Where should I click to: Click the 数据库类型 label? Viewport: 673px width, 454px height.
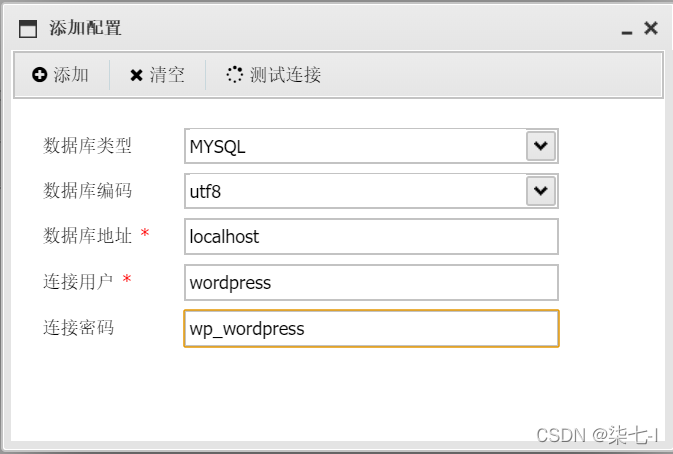point(87,146)
